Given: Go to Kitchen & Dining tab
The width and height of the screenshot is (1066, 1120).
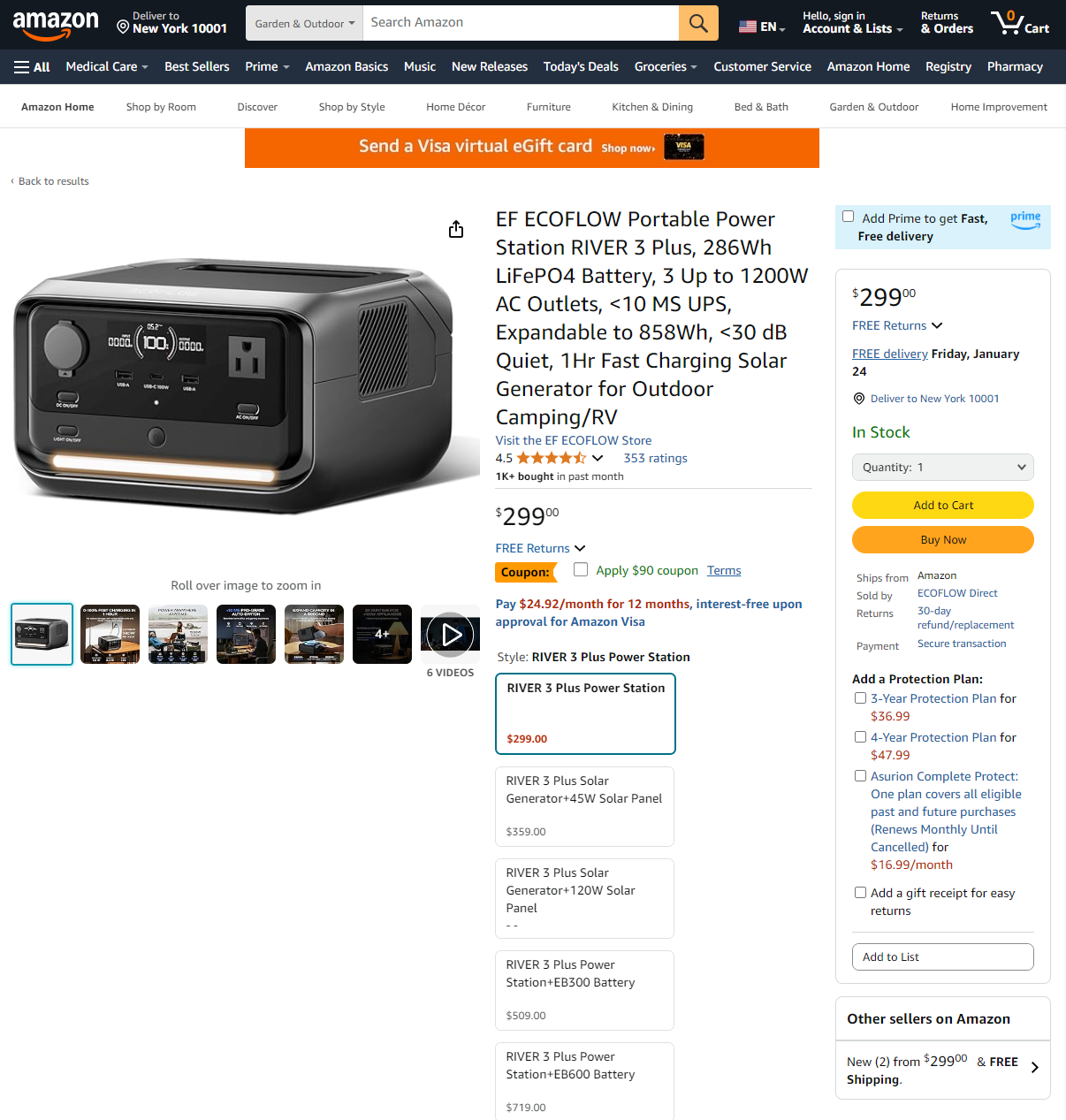Looking at the screenshot, I should pos(652,107).
